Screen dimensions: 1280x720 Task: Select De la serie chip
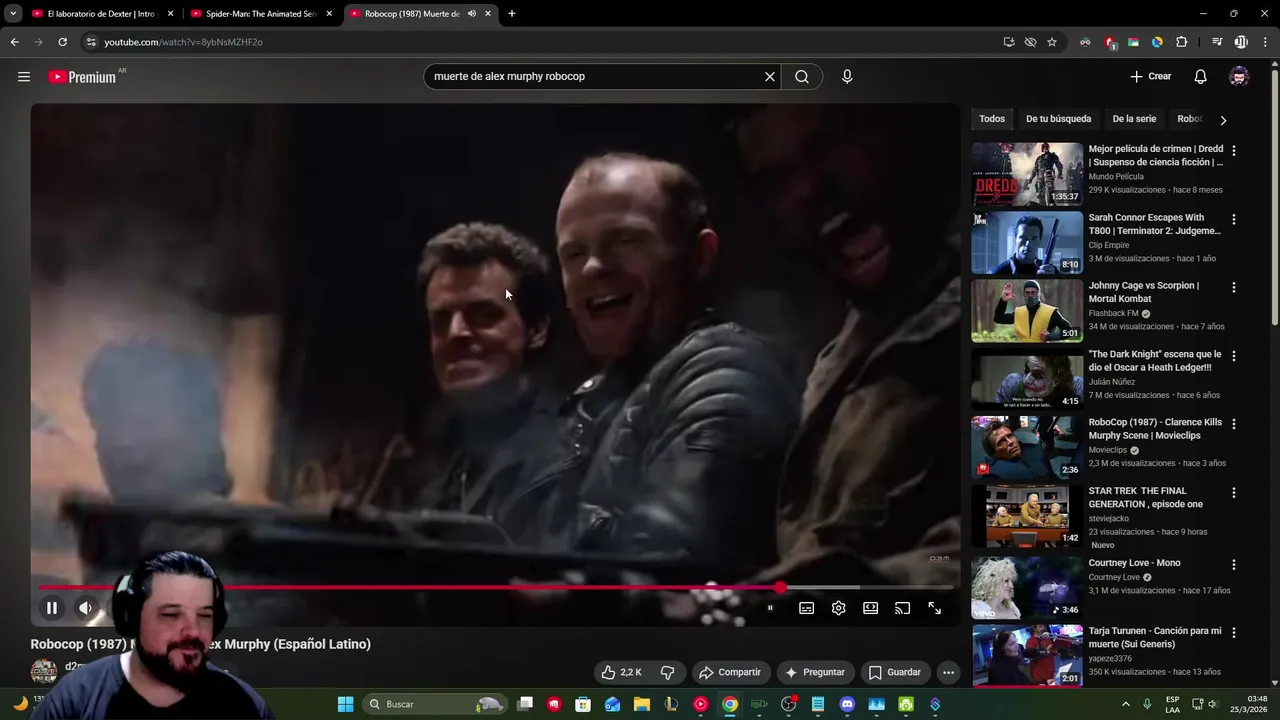[1134, 119]
